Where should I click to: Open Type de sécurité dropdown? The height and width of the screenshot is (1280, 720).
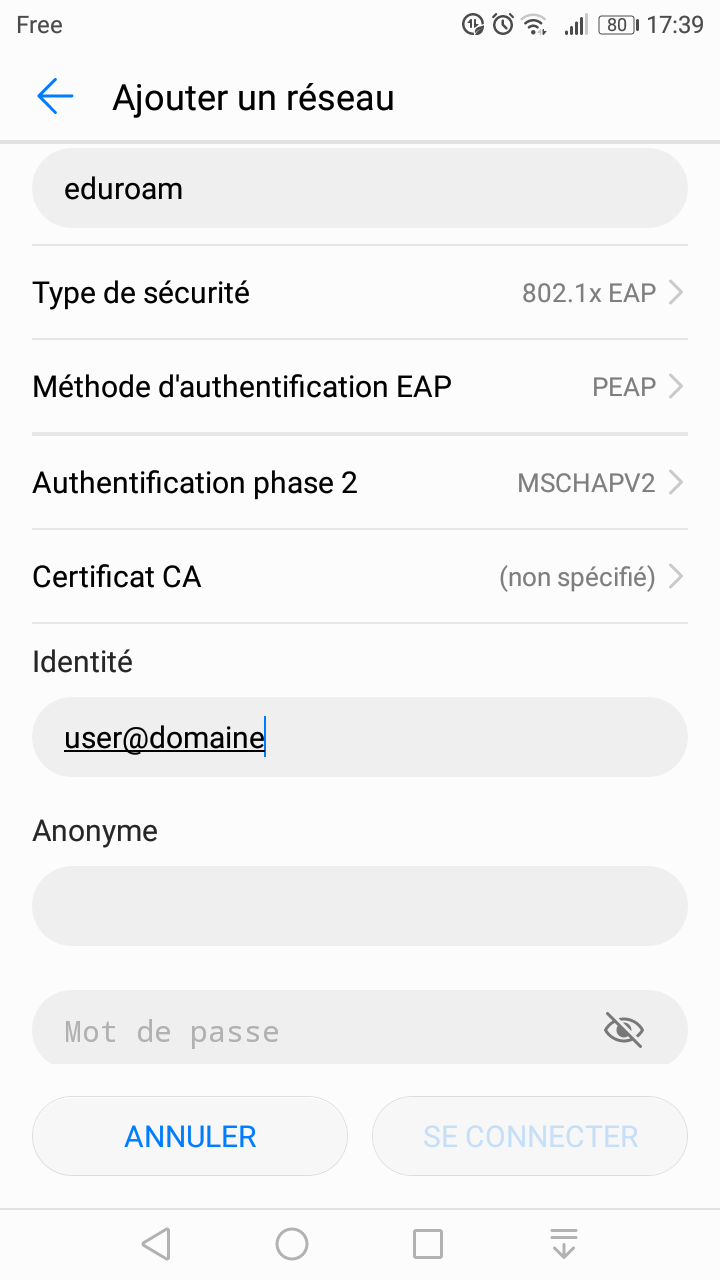360,293
